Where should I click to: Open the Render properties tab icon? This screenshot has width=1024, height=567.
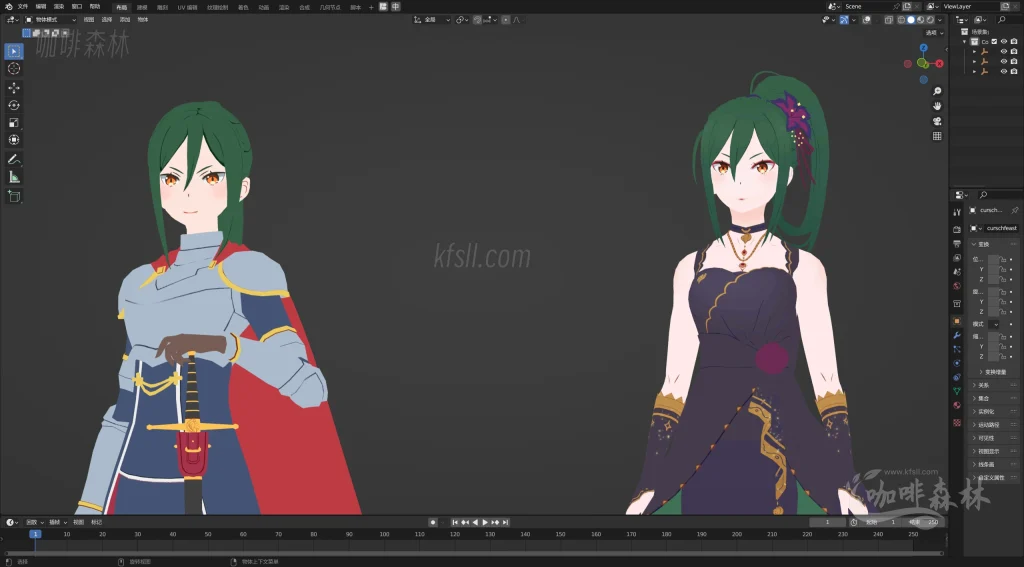click(x=957, y=229)
